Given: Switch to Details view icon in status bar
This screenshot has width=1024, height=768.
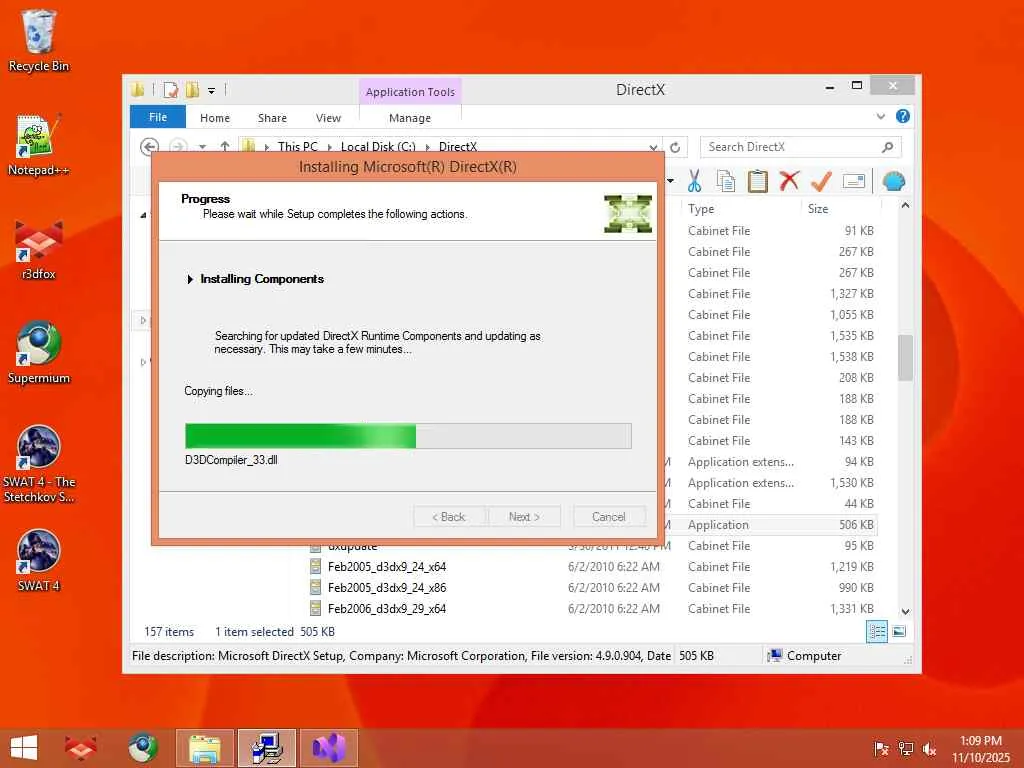Looking at the screenshot, I should [876, 632].
